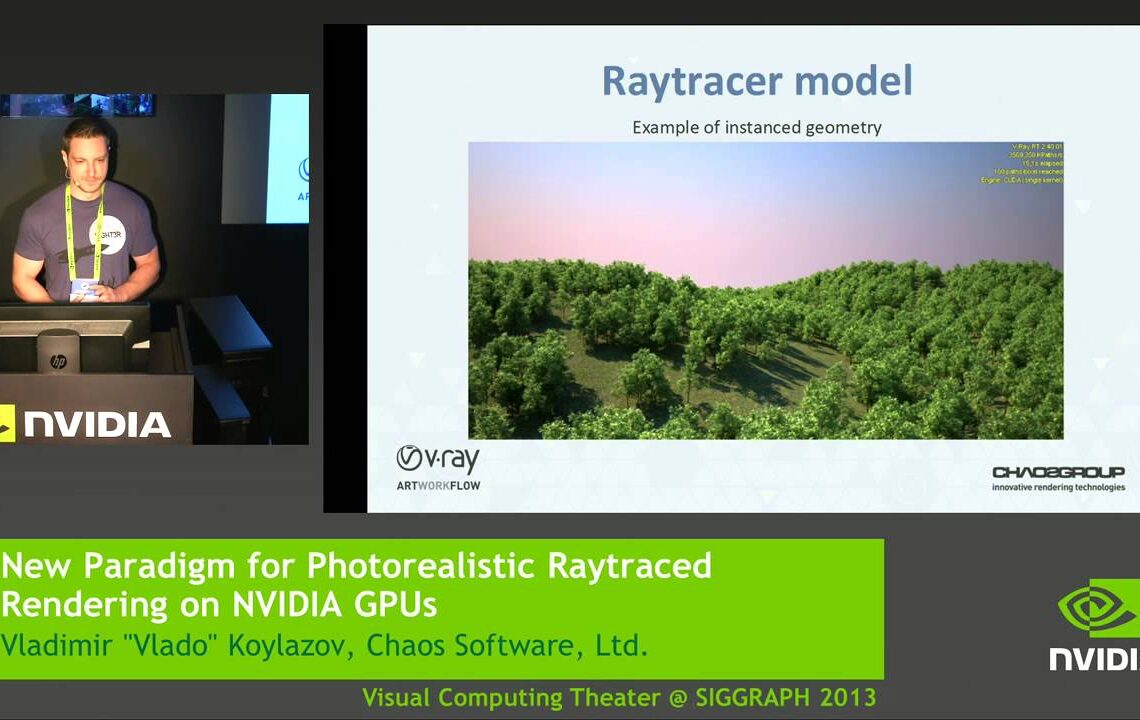
Task: Click the V-Ray RT 2.40.01 stats overlay
Action: pos(1035,146)
